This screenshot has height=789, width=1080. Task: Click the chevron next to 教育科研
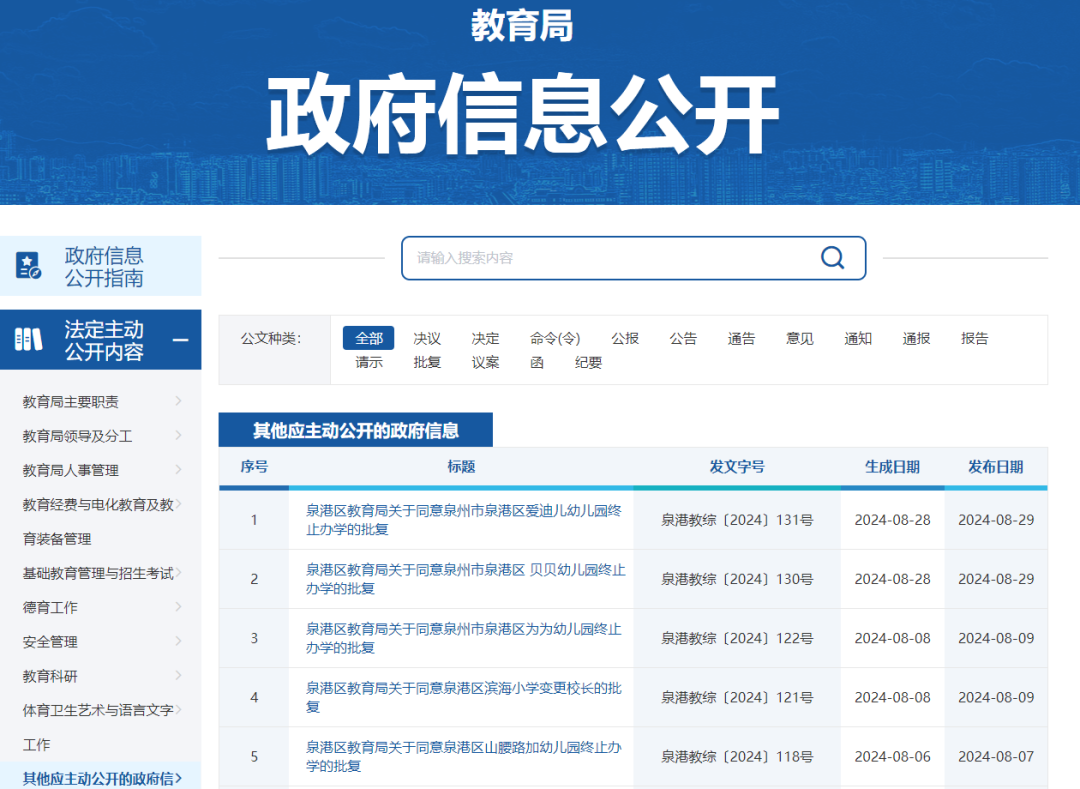pos(178,675)
